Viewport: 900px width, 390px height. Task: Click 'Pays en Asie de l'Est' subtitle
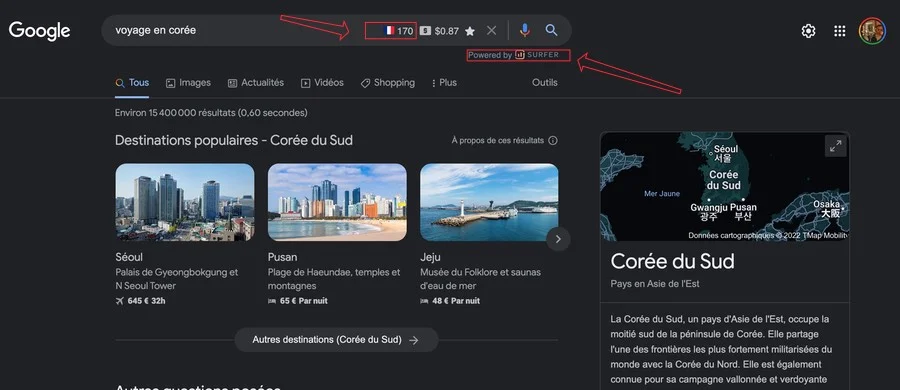click(655, 284)
